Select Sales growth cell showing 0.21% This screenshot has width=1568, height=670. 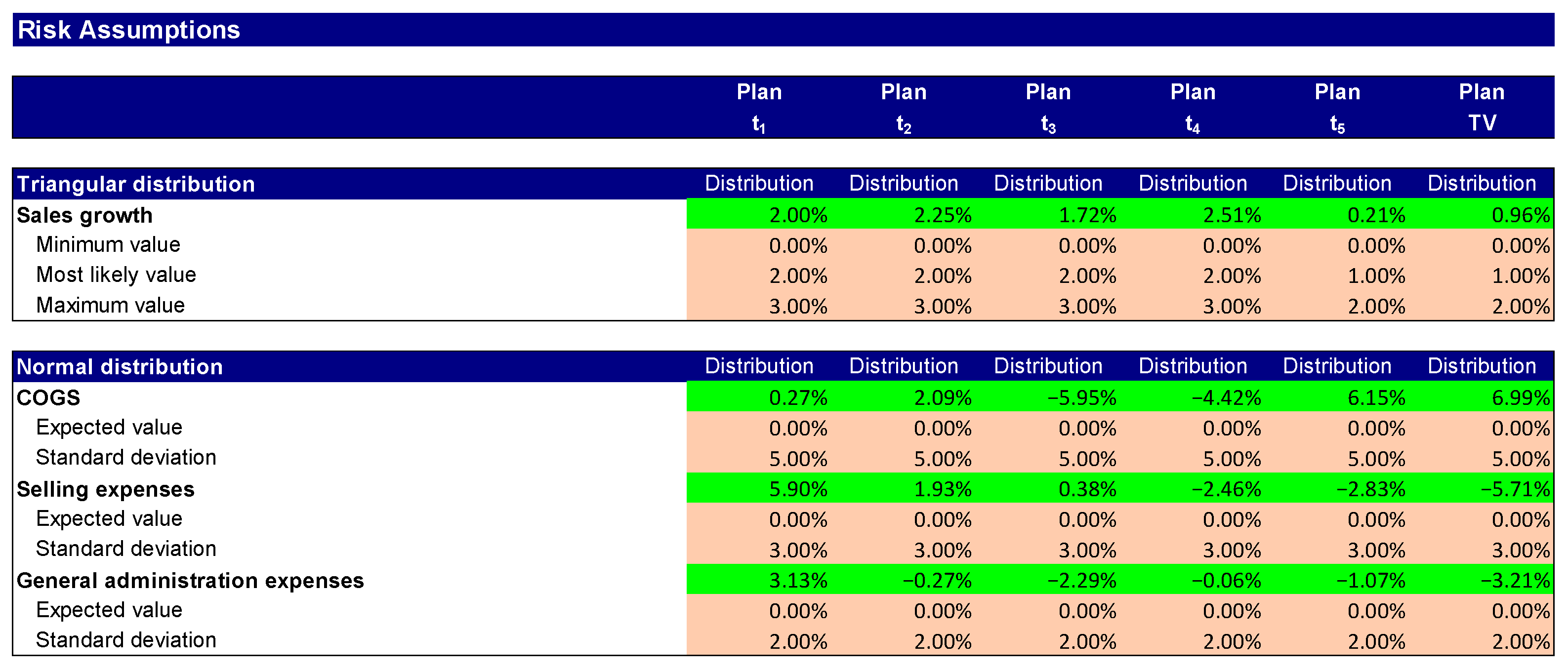[1376, 215]
